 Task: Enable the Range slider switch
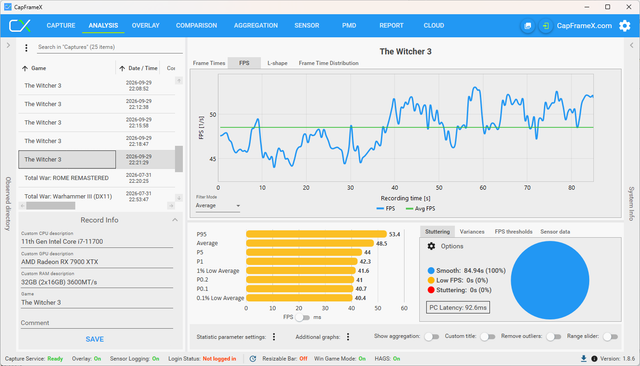(x=610, y=337)
